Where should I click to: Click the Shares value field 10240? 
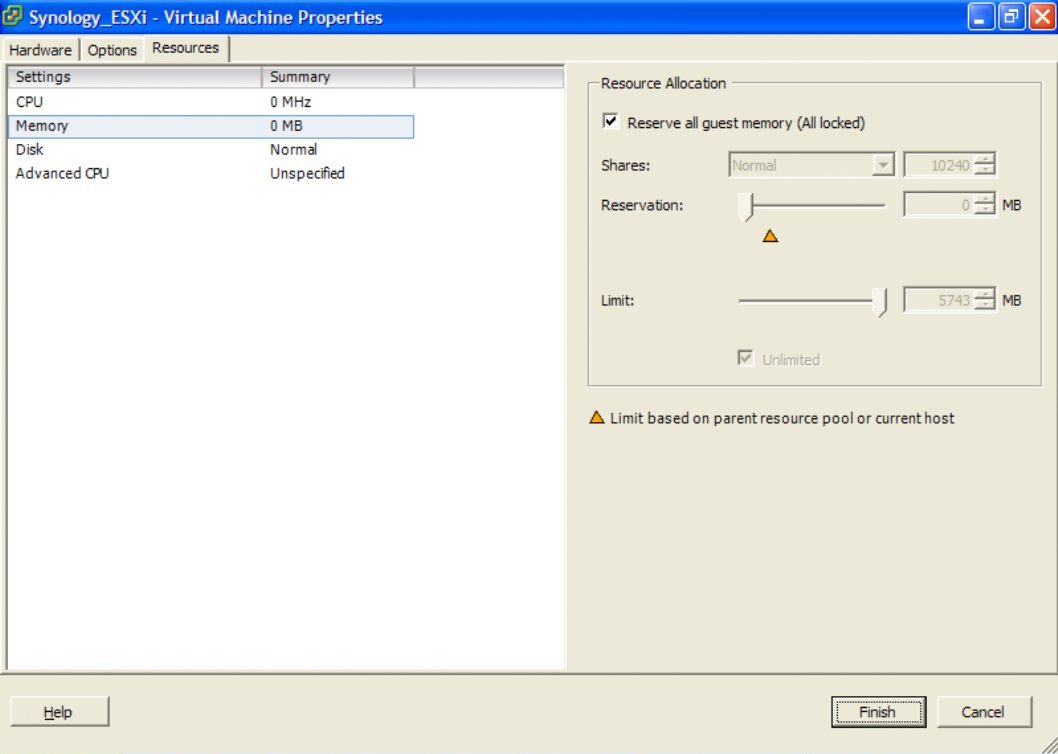point(939,165)
